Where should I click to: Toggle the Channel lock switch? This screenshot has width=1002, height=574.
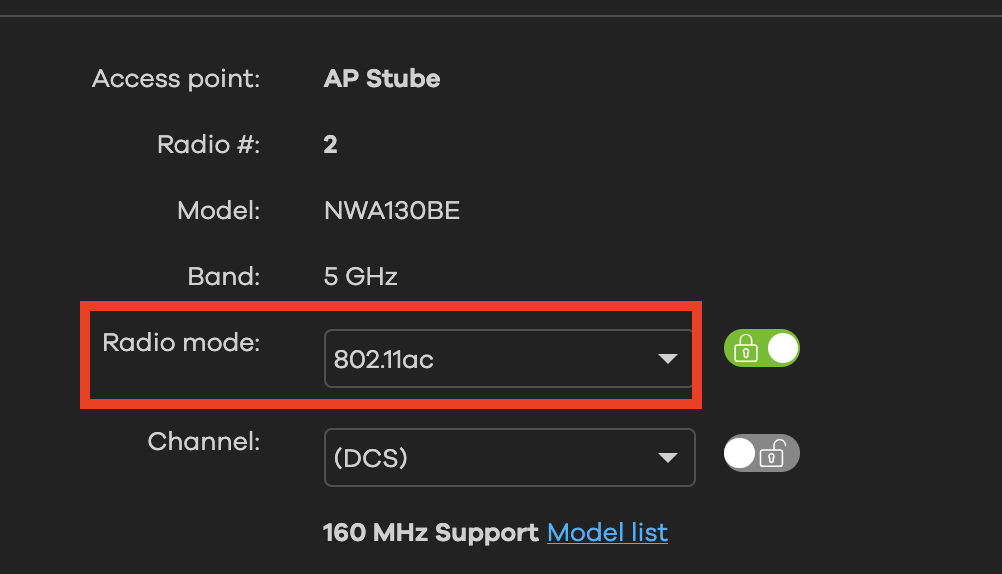(x=761, y=454)
